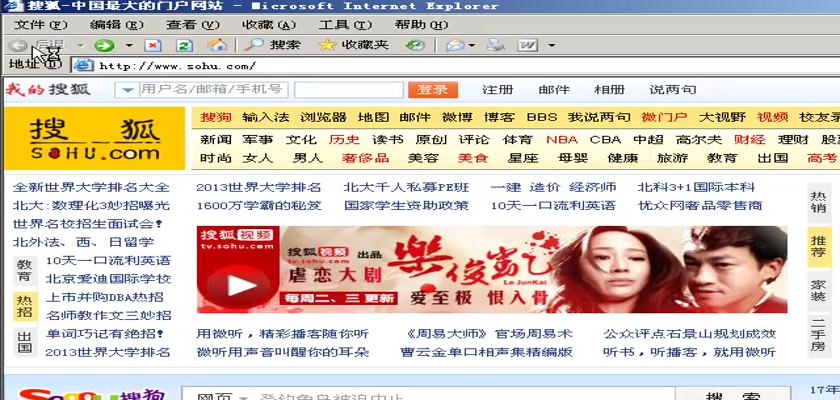Open 北大千人私募PE班 link
Viewport: 840px width, 400px height.
click(406, 187)
